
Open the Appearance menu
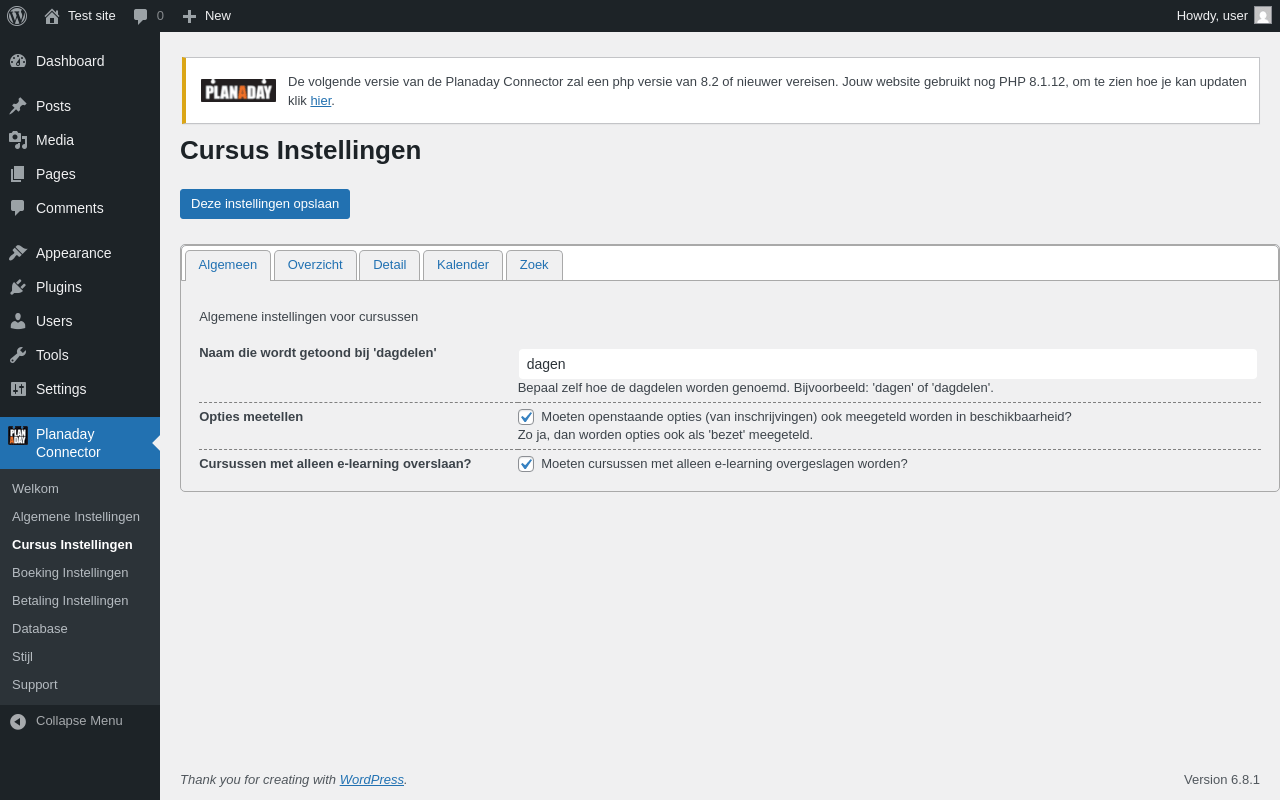74,253
